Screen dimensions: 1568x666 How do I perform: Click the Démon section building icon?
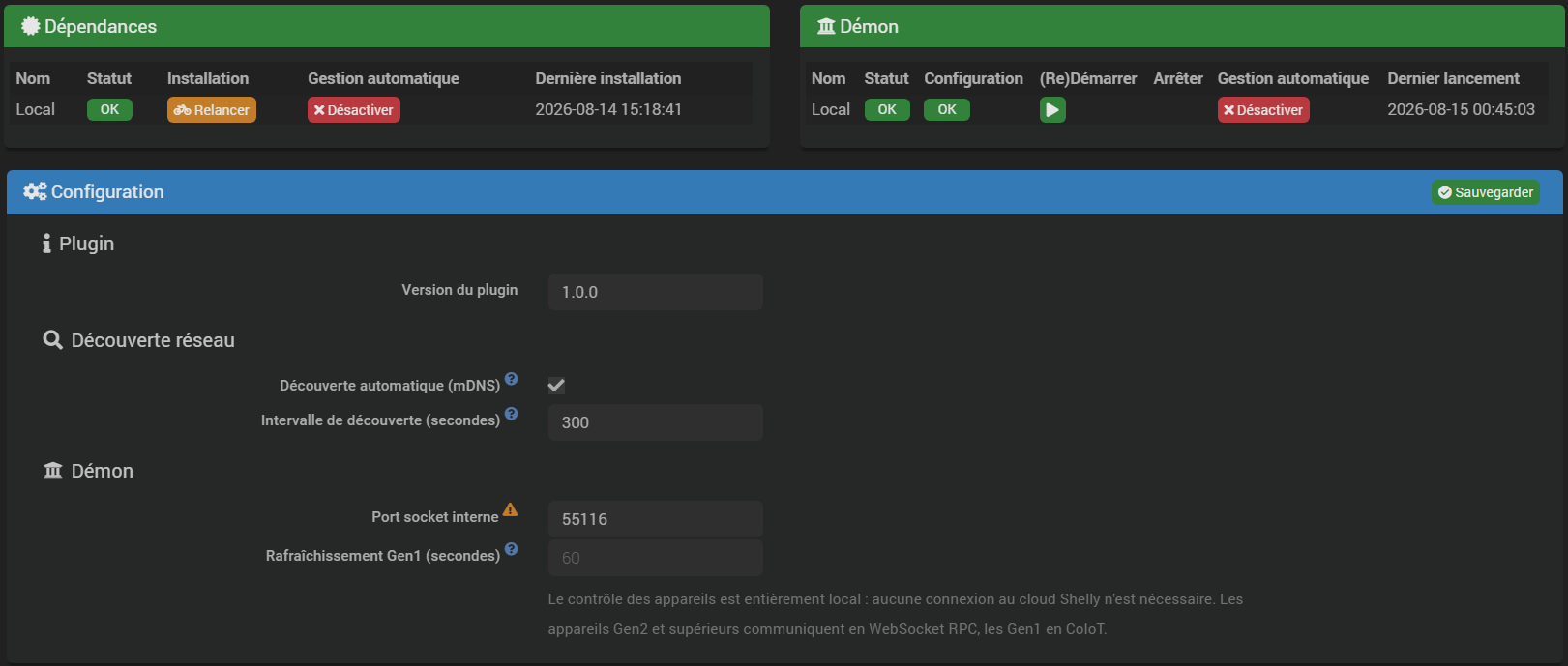[x=53, y=471]
